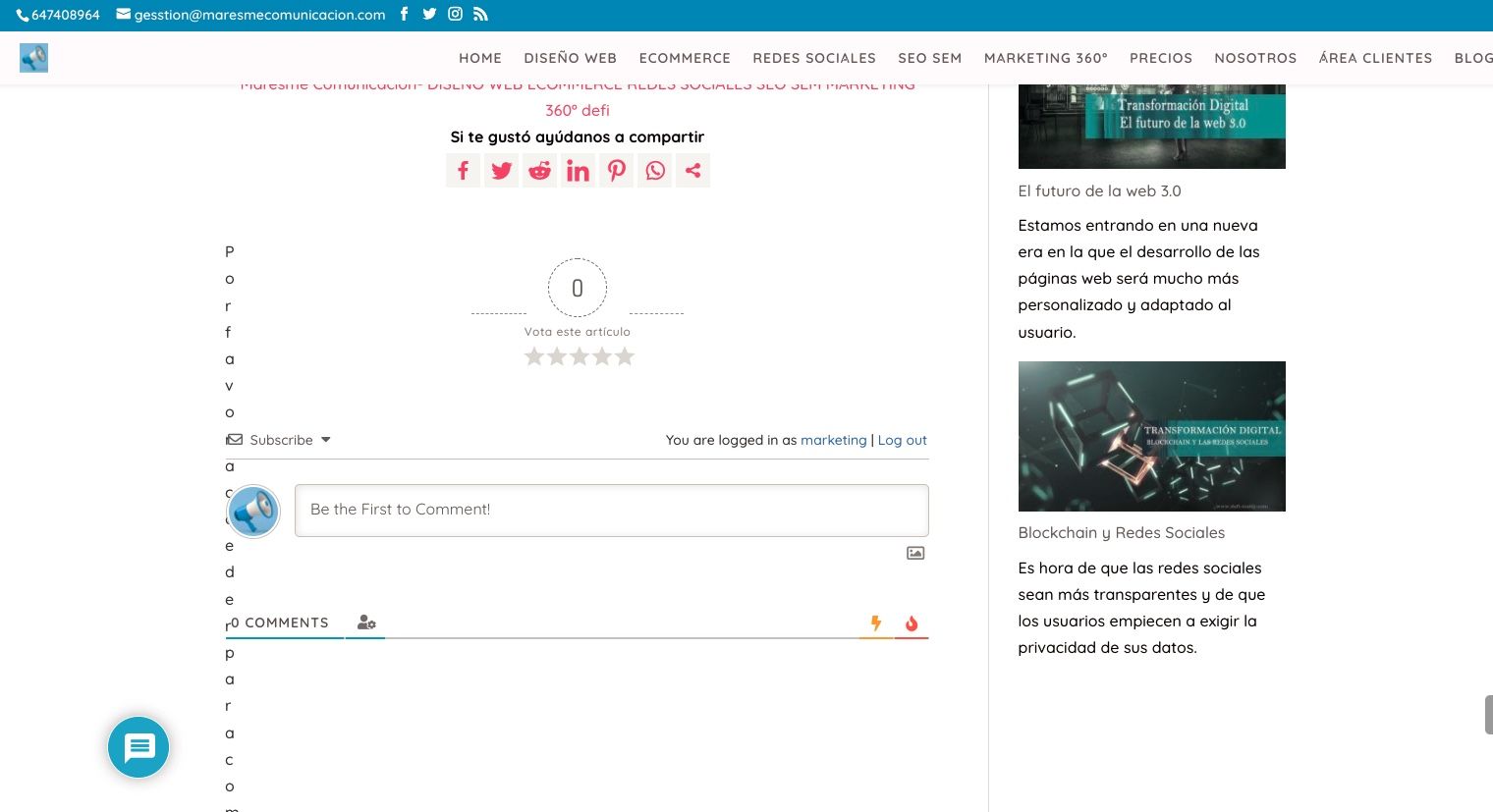Image resolution: width=1493 pixels, height=812 pixels.
Task: Open the ÁREA CLIENTES menu item
Action: point(1375,58)
